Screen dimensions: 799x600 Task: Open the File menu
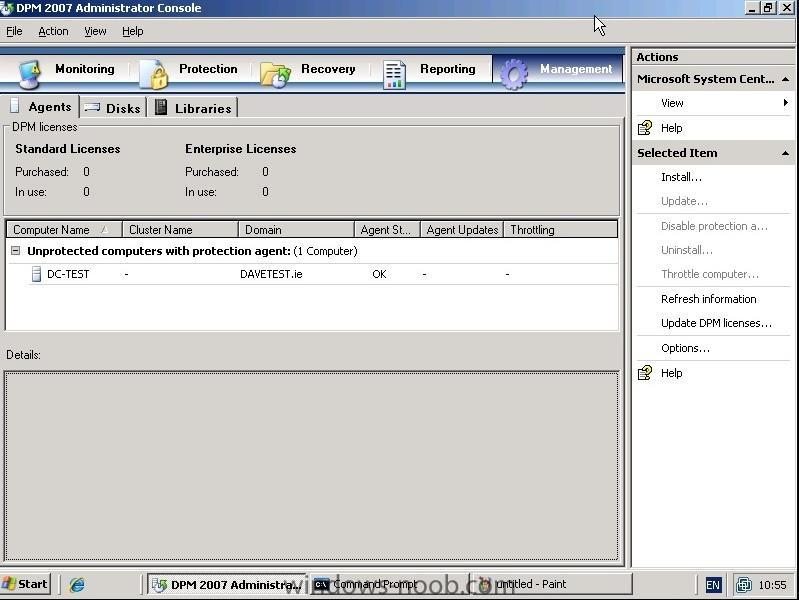14,31
